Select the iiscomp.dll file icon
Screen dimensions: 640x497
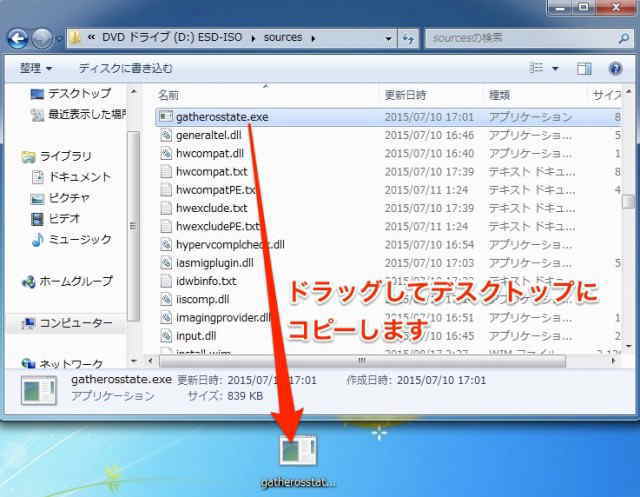pyautogui.click(x=166, y=299)
